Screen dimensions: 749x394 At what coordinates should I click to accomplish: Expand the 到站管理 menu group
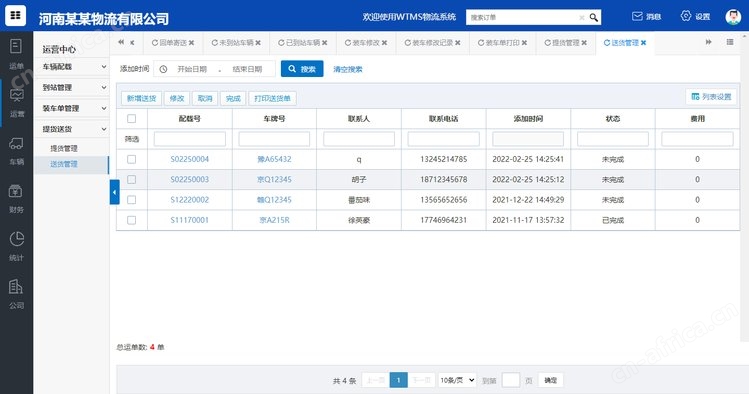72,87
